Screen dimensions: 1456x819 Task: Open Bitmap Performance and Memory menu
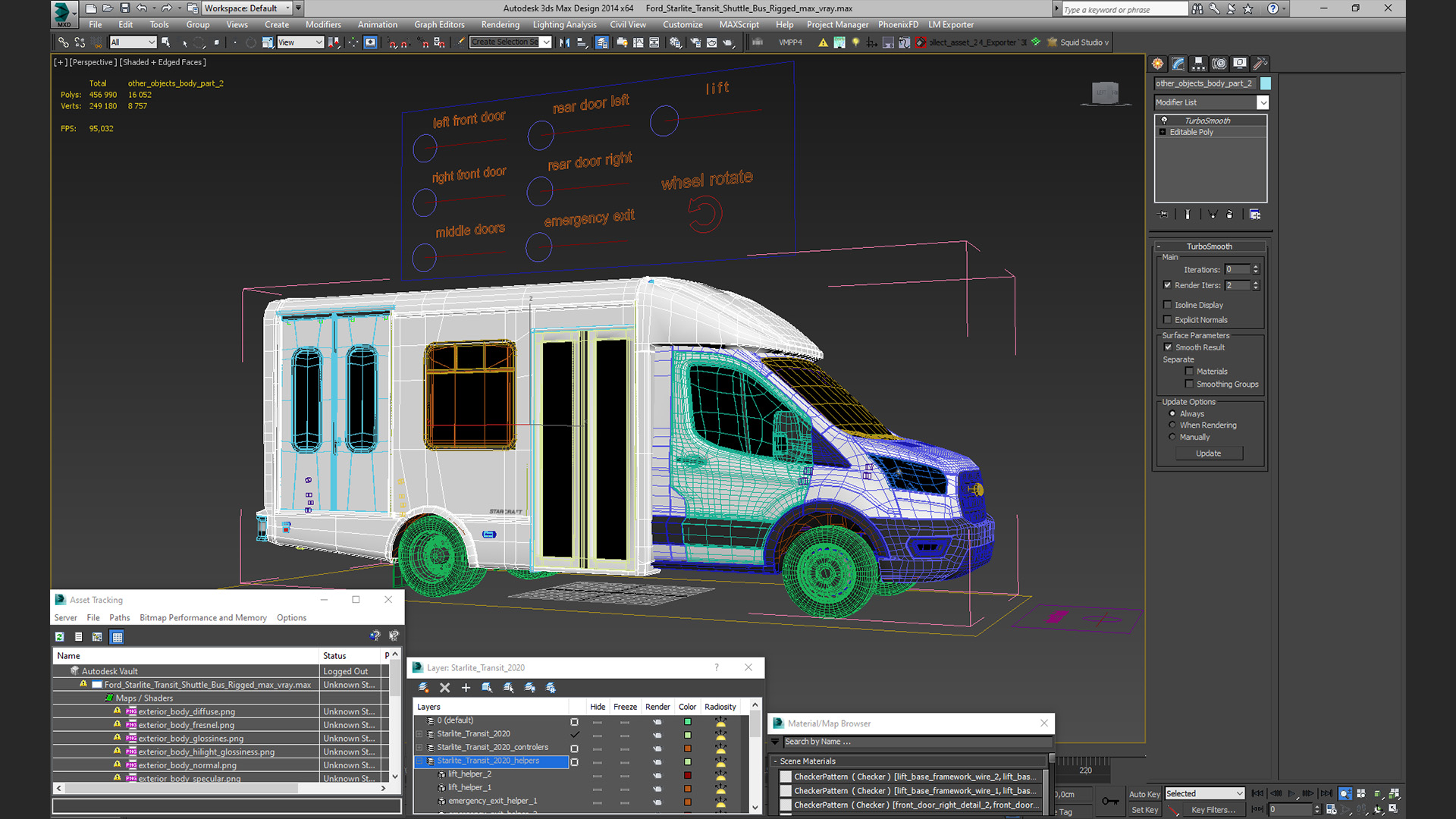203,618
